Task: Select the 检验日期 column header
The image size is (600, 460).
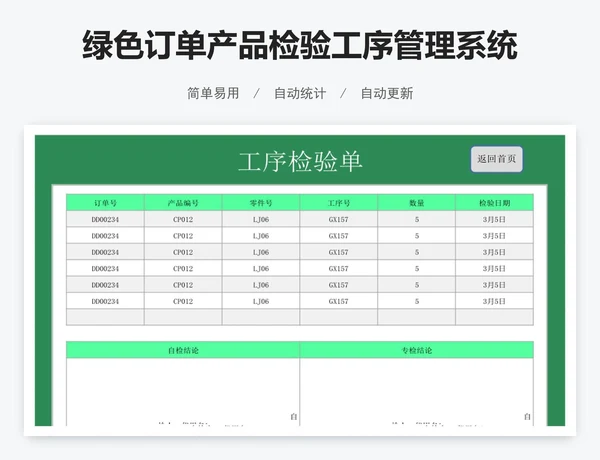Action: pos(494,203)
